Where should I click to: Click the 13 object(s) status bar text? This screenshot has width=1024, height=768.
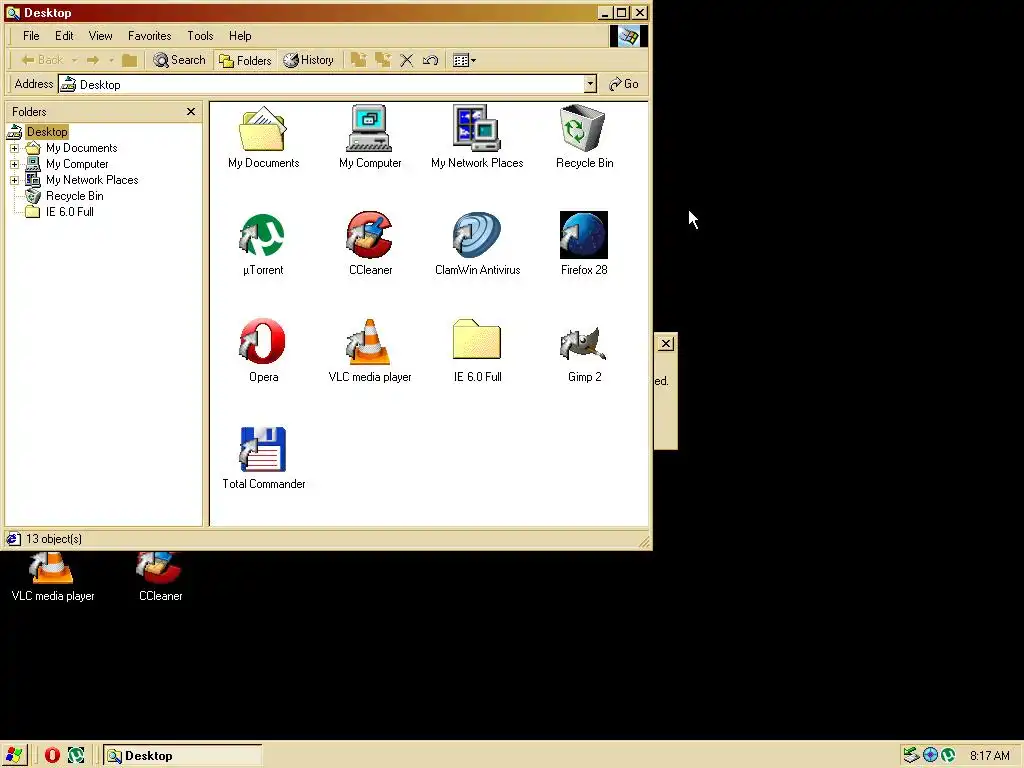pyautogui.click(x=54, y=539)
